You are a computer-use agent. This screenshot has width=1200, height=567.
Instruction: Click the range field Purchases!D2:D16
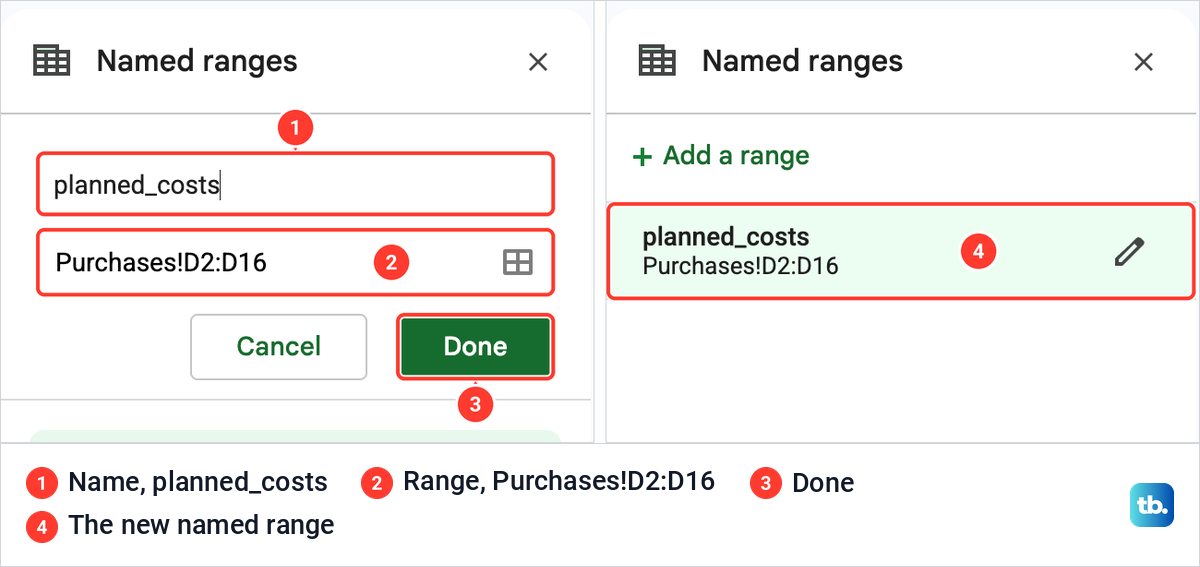pos(295,263)
